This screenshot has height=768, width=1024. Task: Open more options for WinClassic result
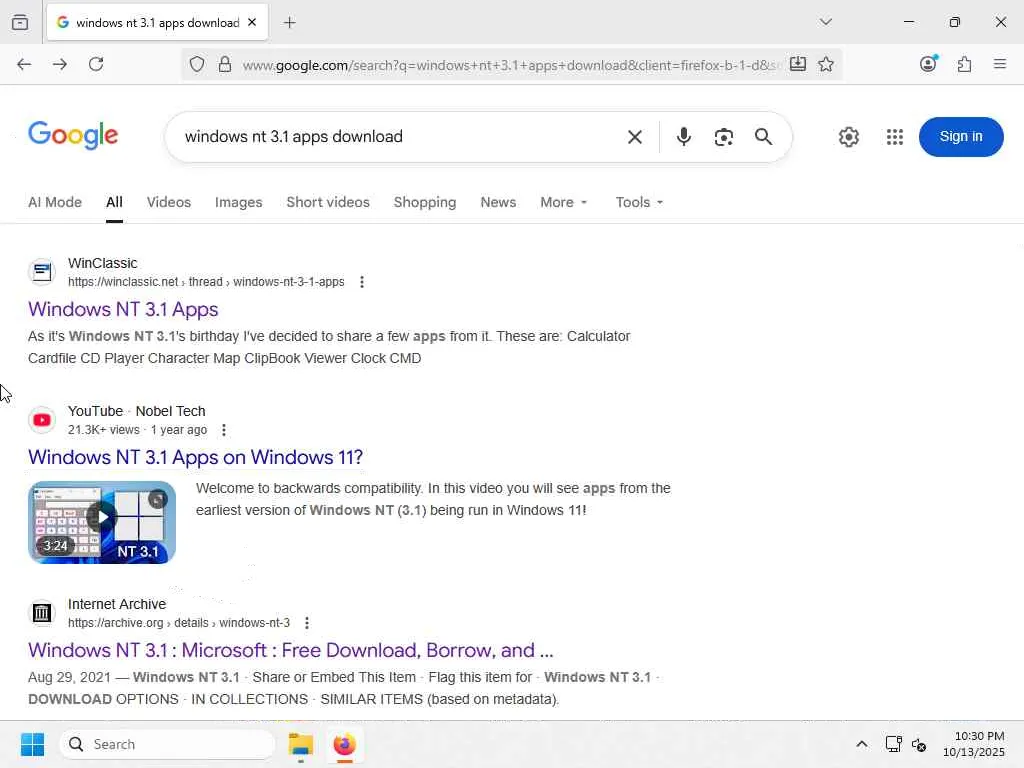click(x=362, y=281)
